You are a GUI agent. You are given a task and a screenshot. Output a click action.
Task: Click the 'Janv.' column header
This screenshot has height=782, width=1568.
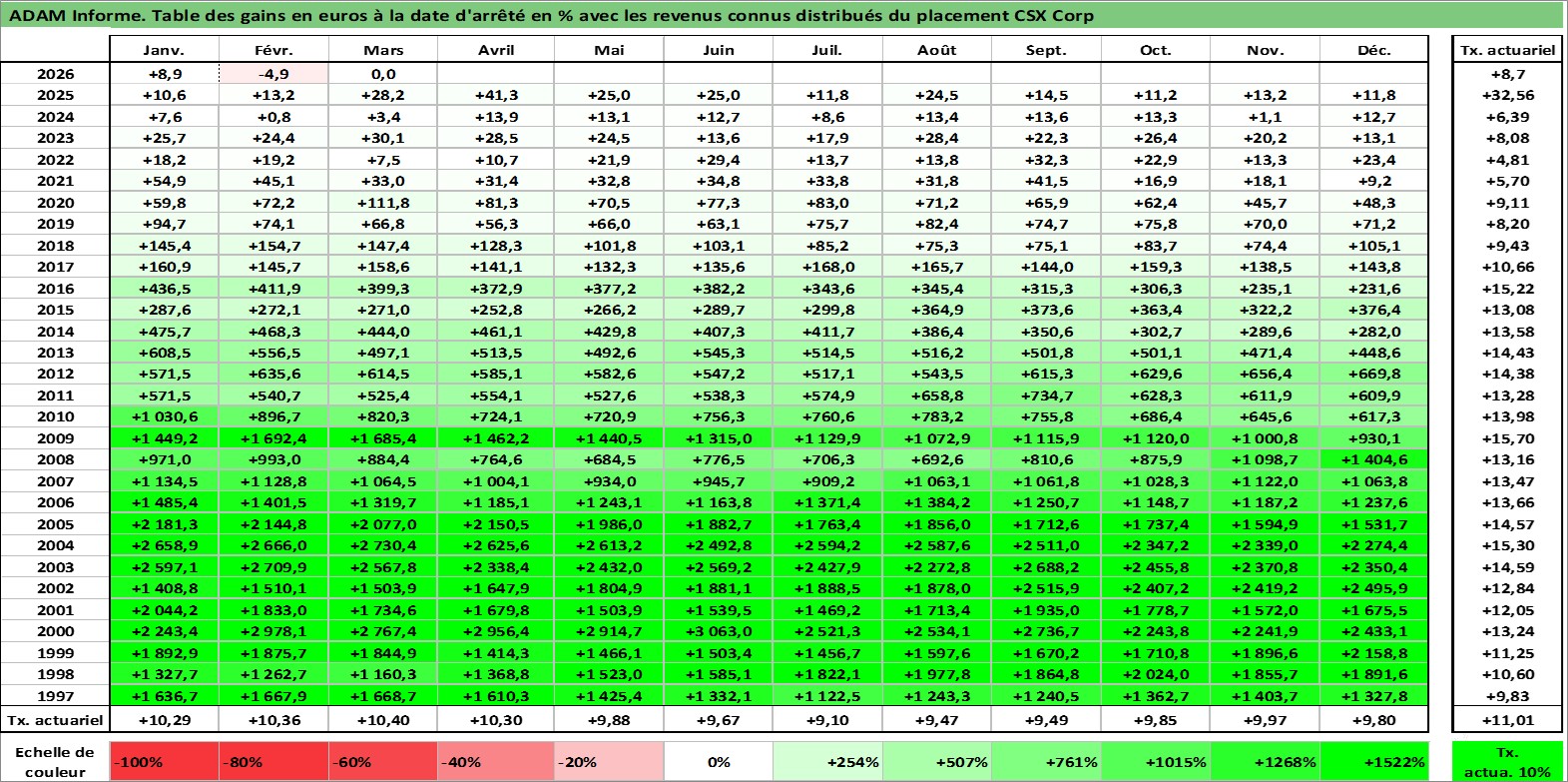[x=164, y=50]
